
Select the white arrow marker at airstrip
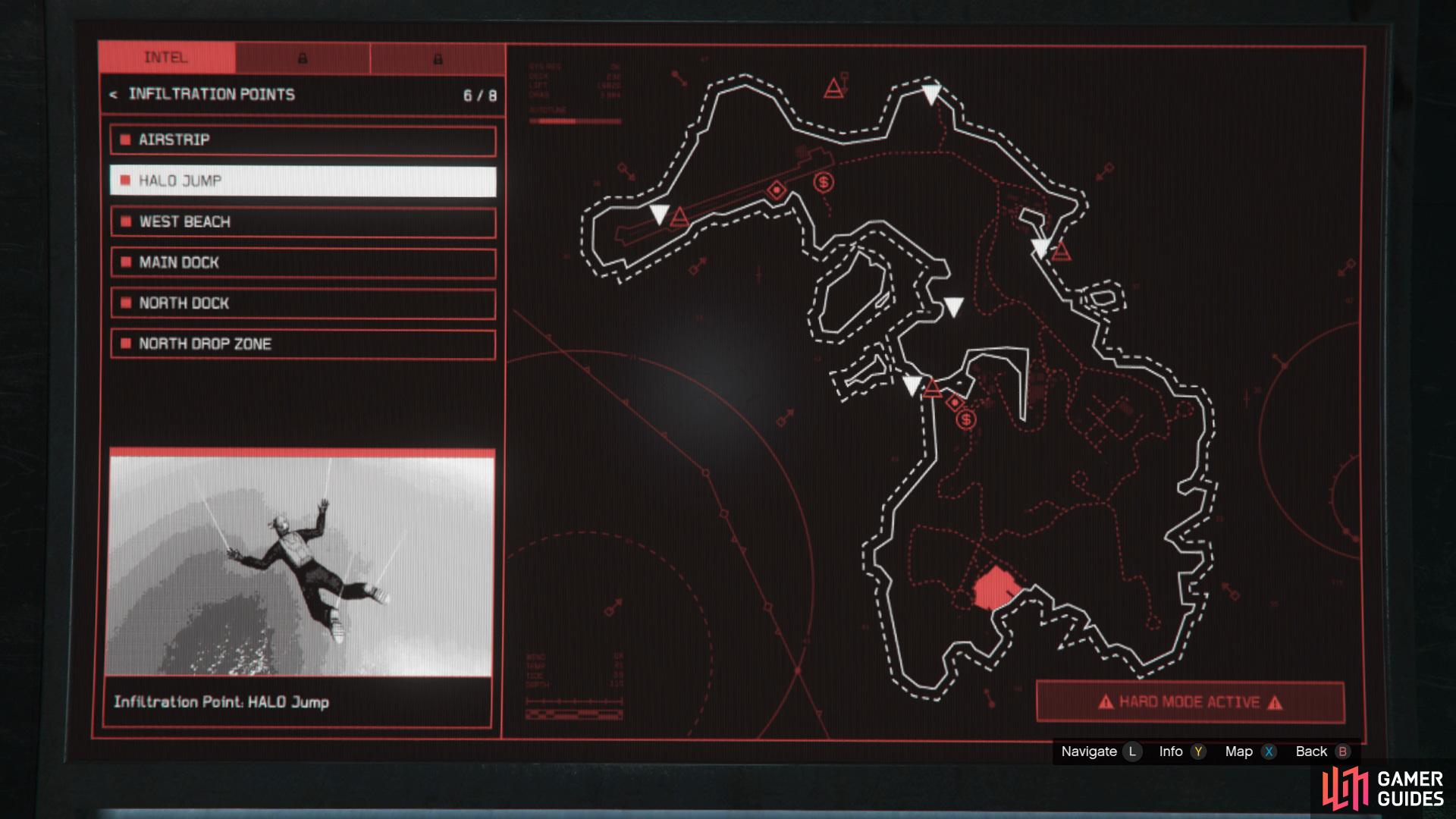coord(660,214)
